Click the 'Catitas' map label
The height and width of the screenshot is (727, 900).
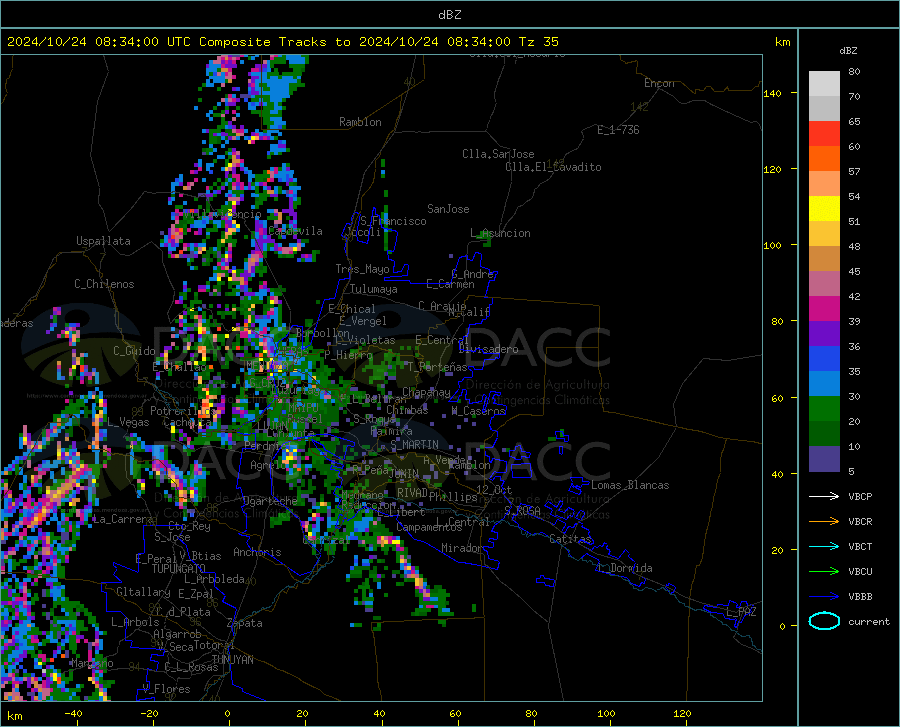pos(570,539)
